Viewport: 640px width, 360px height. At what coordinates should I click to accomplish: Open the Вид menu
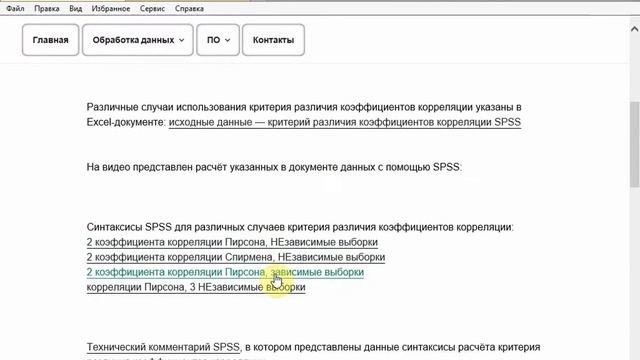tap(76, 8)
